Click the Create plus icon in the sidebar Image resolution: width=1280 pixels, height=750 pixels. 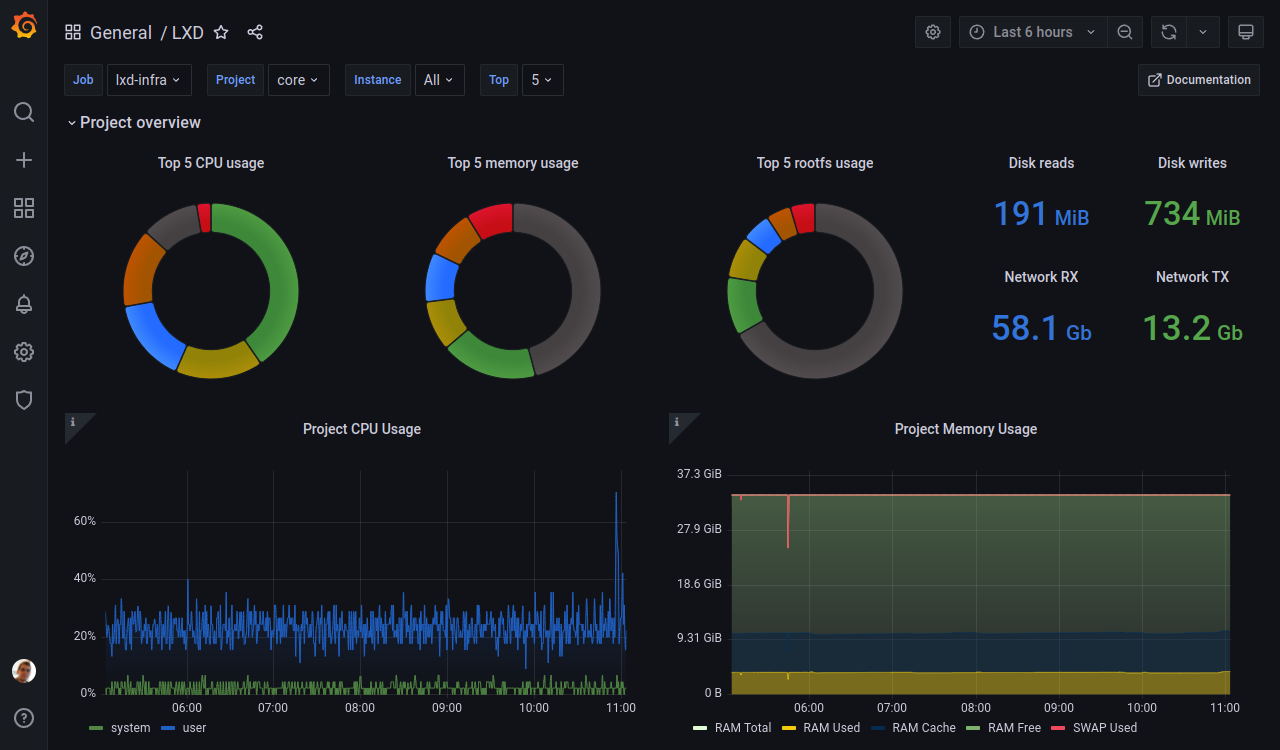pos(24,160)
